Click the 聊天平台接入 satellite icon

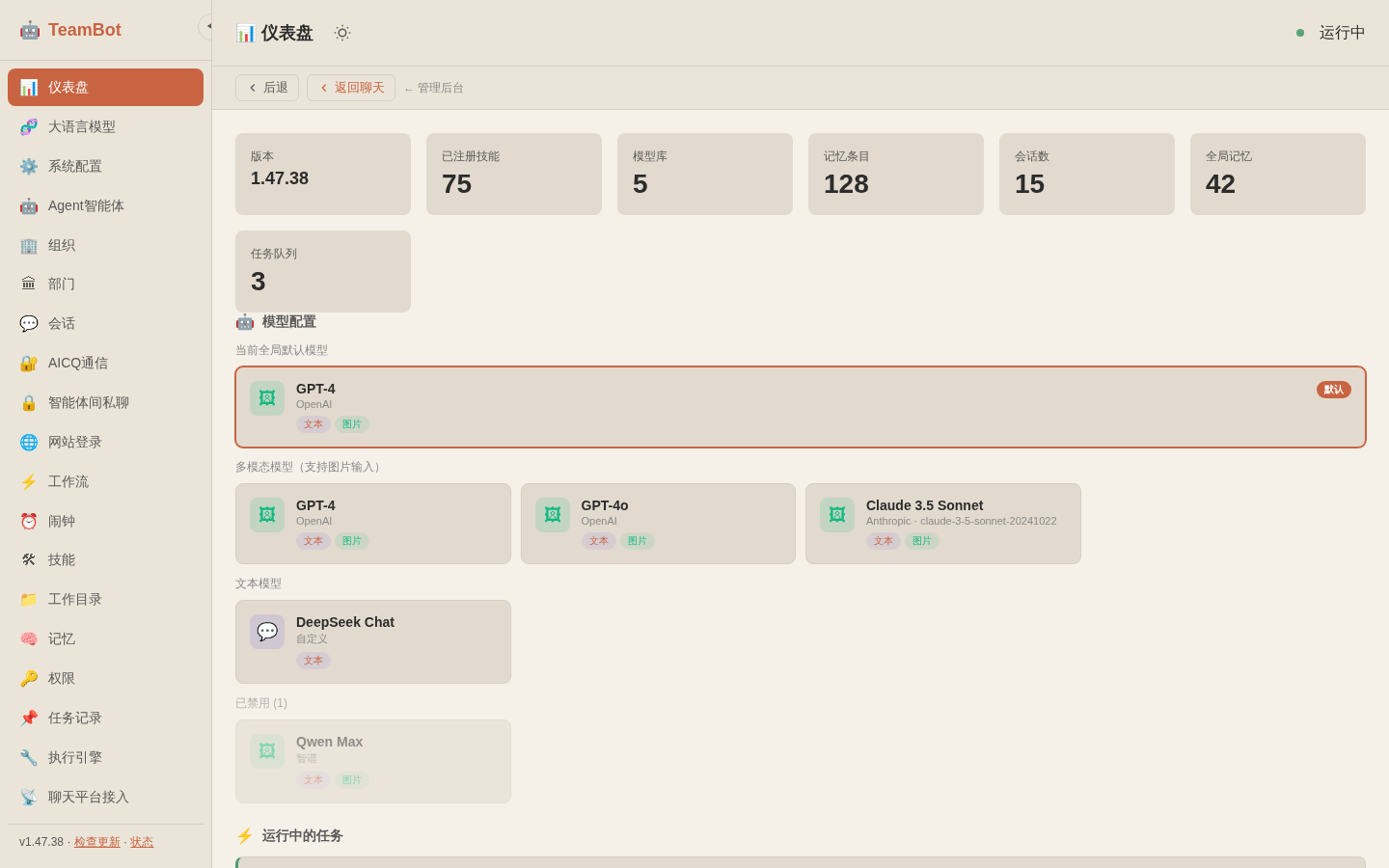(x=29, y=797)
